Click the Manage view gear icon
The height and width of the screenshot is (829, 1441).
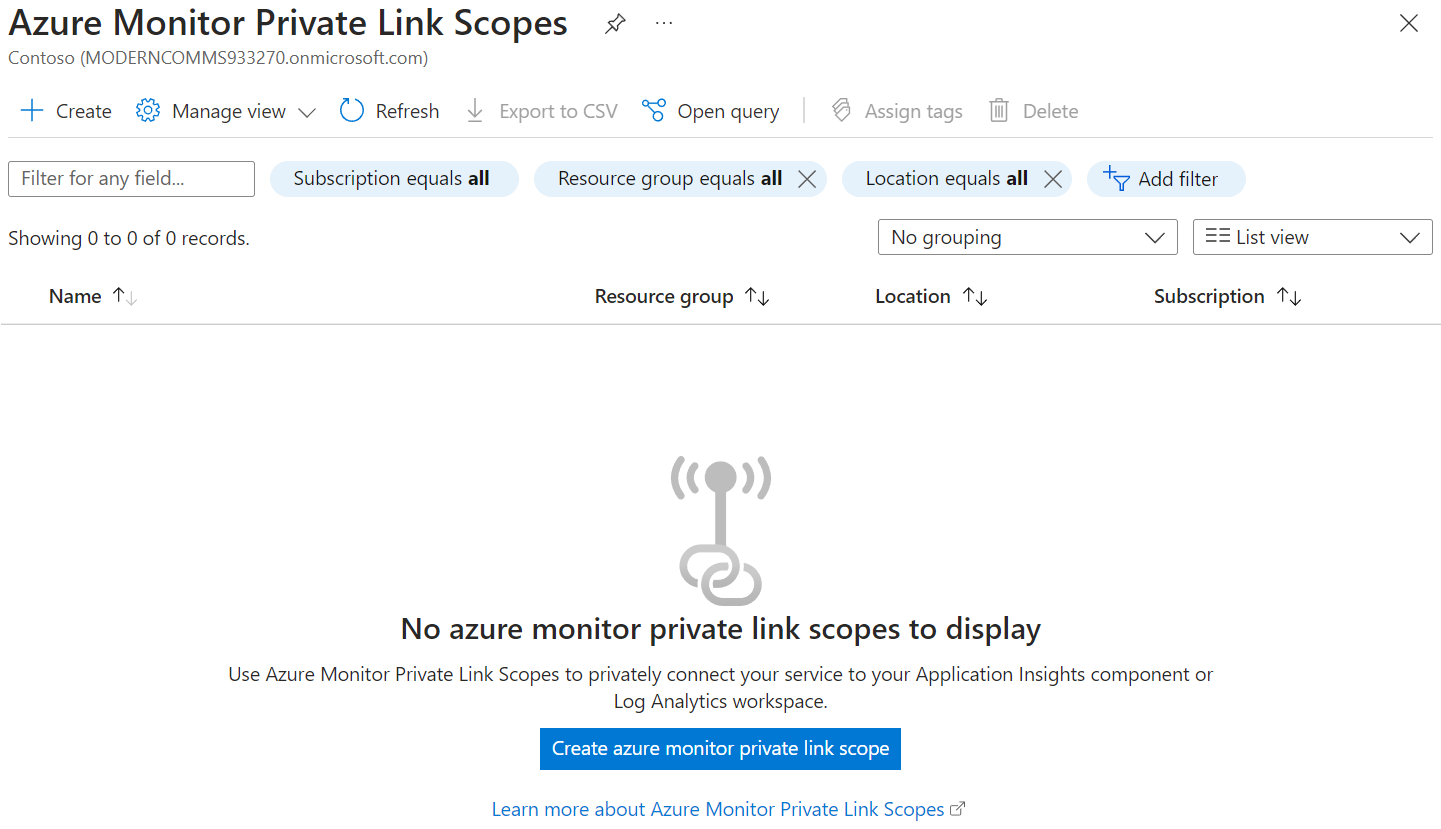[148, 111]
